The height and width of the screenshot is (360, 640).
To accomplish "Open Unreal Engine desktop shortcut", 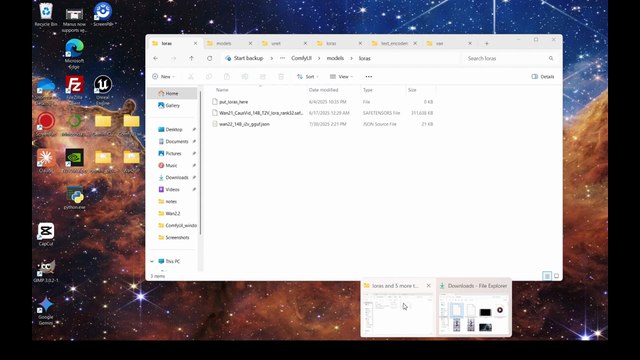I will (x=103, y=90).
